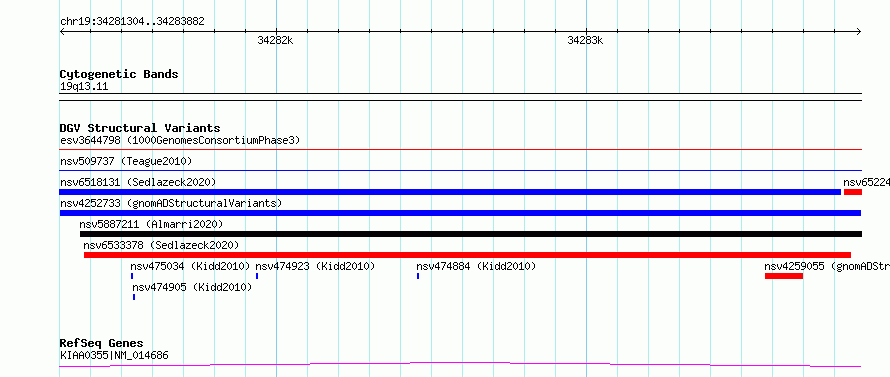Click the small blue nsv475034 marker
This screenshot has width=890, height=377.
coord(132,276)
